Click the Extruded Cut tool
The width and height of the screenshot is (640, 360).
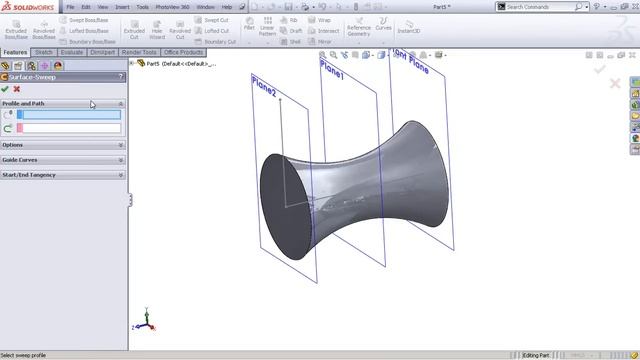(134, 30)
